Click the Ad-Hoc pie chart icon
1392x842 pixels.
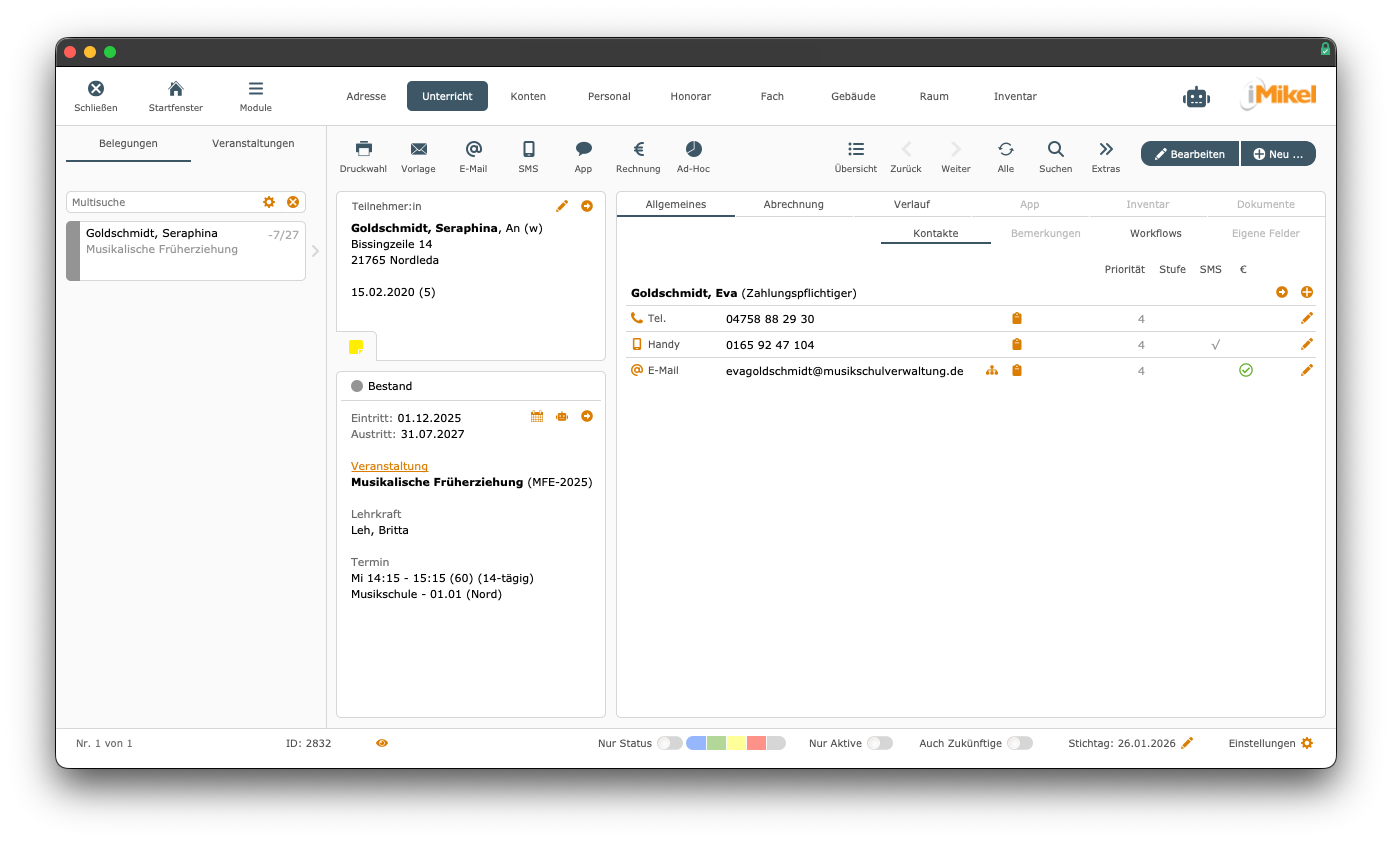click(693, 149)
